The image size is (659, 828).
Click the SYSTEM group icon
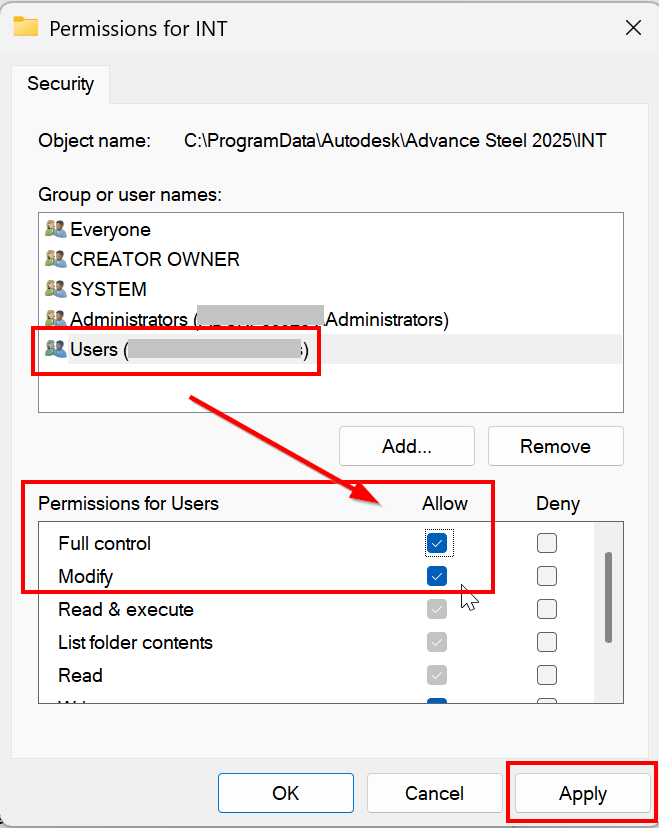pos(55,290)
